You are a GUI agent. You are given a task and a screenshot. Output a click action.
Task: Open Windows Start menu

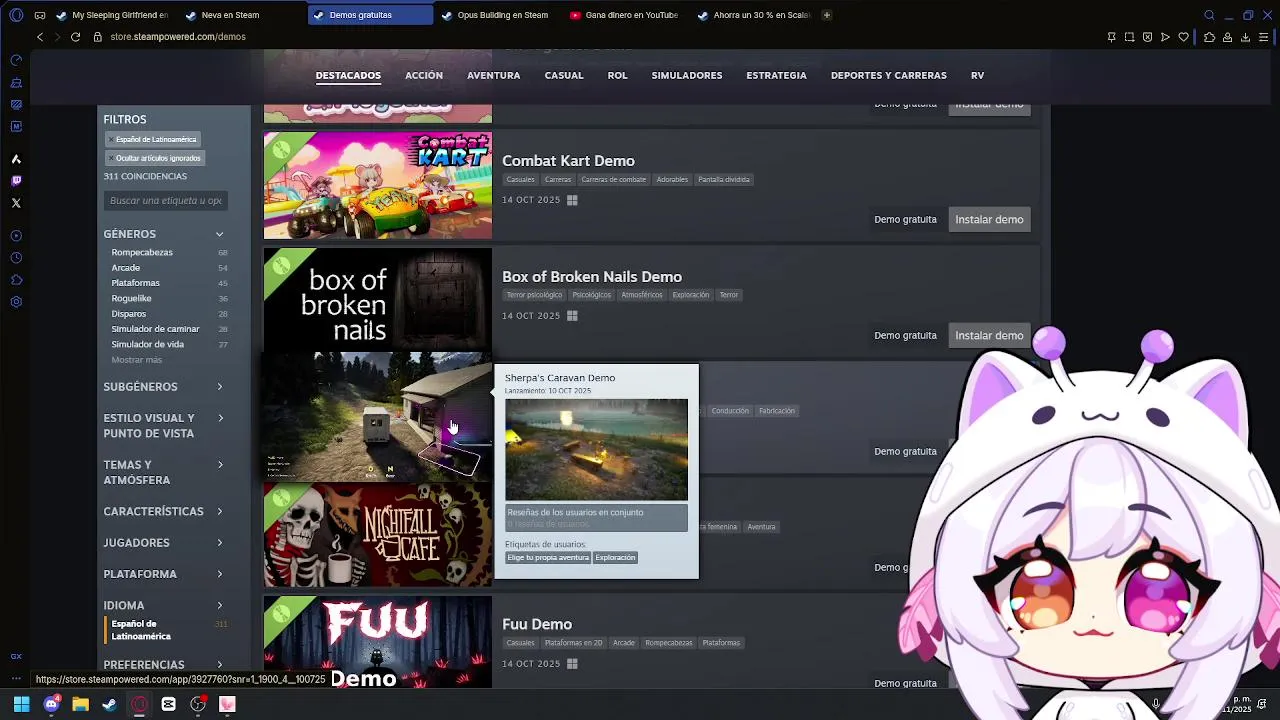click(21, 704)
